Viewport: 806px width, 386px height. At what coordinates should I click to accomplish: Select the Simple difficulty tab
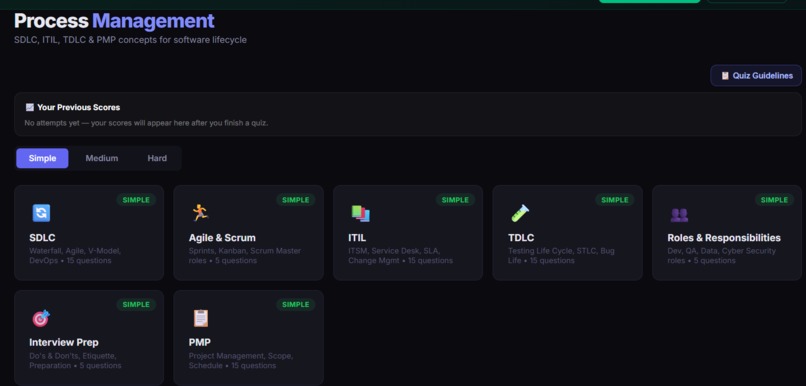click(x=42, y=158)
